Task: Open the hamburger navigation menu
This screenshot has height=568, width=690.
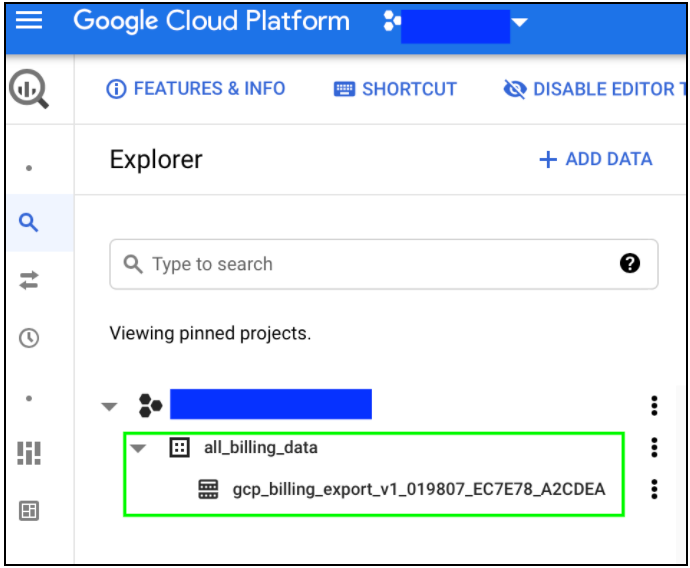Action: pos(29,20)
